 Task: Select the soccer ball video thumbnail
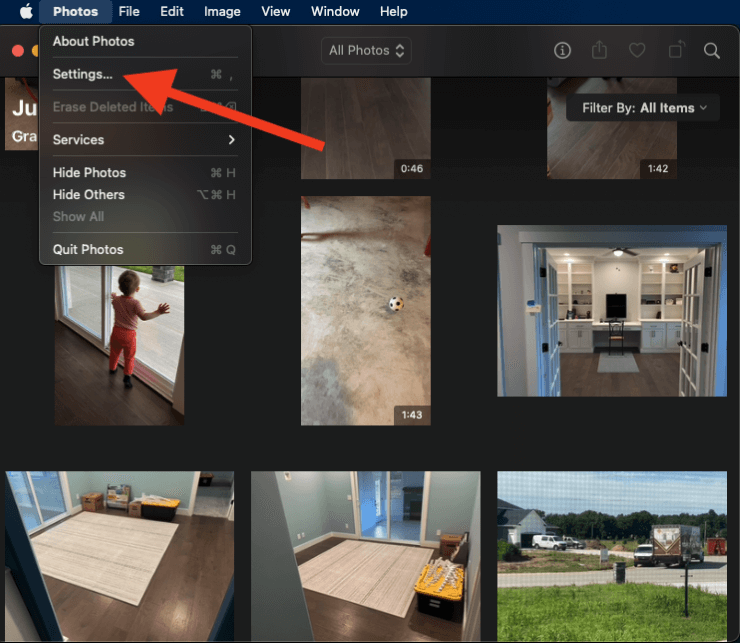click(366, 310)
